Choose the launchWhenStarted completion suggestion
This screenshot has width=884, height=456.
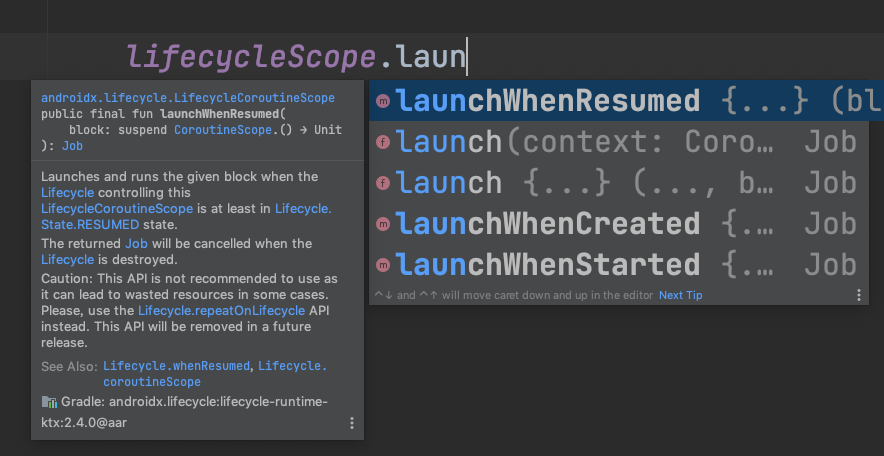click(548, 265)
